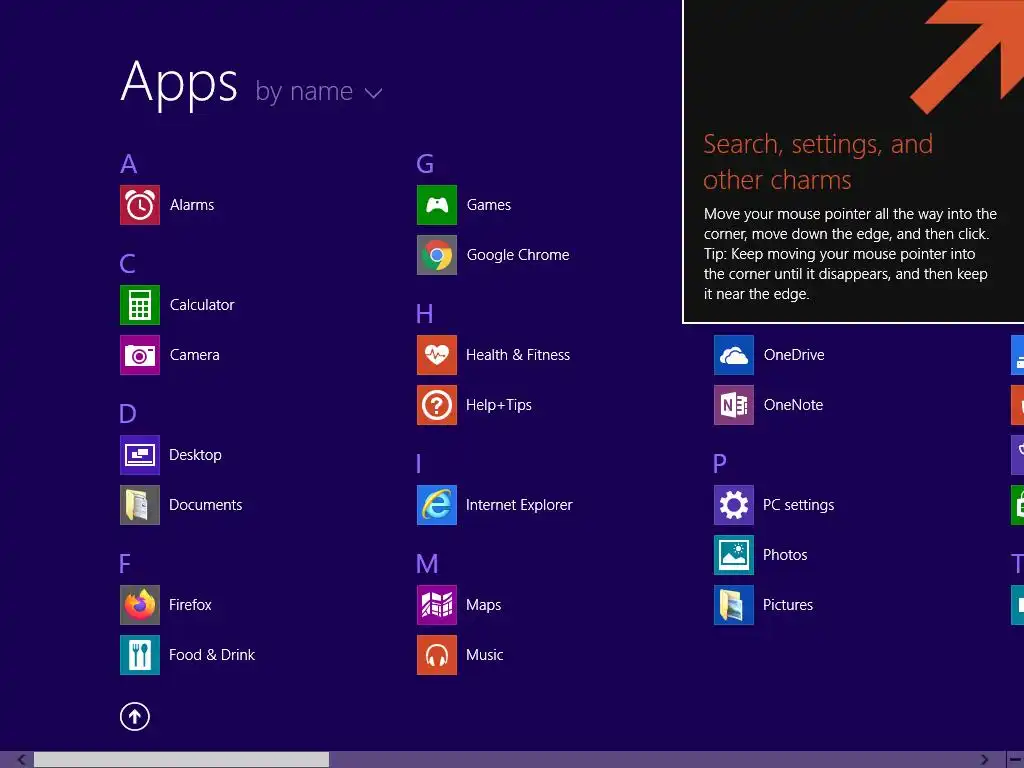Open the Photos app icon
The height and width of the screenshot is (768, 1024).
[734, 555]
